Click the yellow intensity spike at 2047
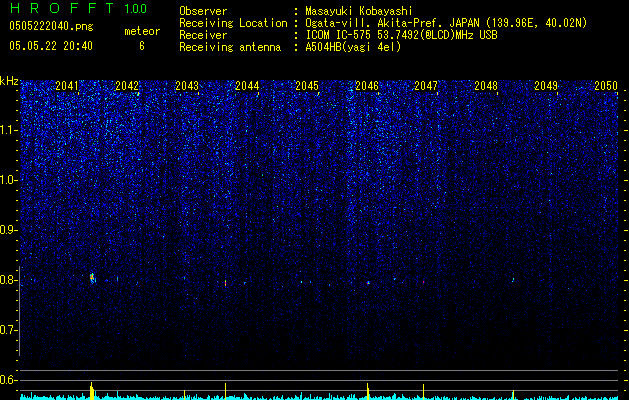This screenshot has width=629, height=400. tap(423, 392)
